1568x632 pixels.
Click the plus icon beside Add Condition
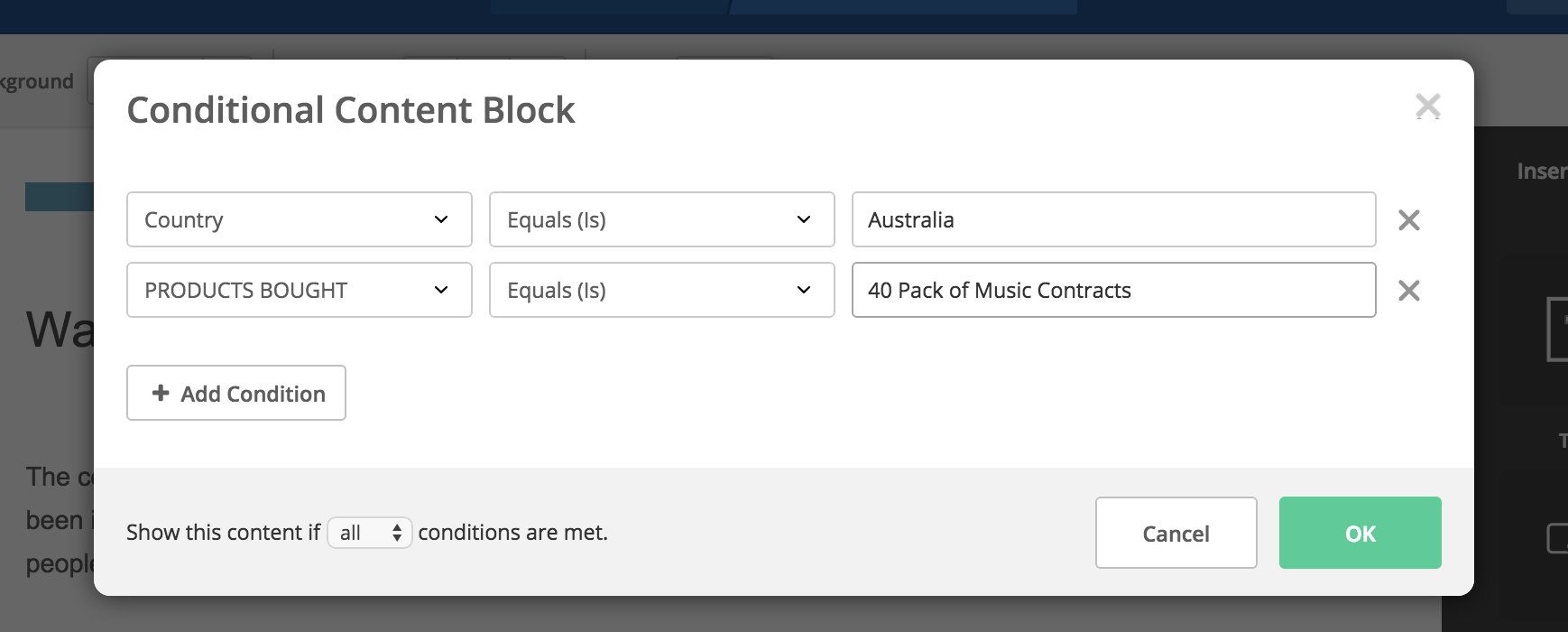click(x=161, y=393)
